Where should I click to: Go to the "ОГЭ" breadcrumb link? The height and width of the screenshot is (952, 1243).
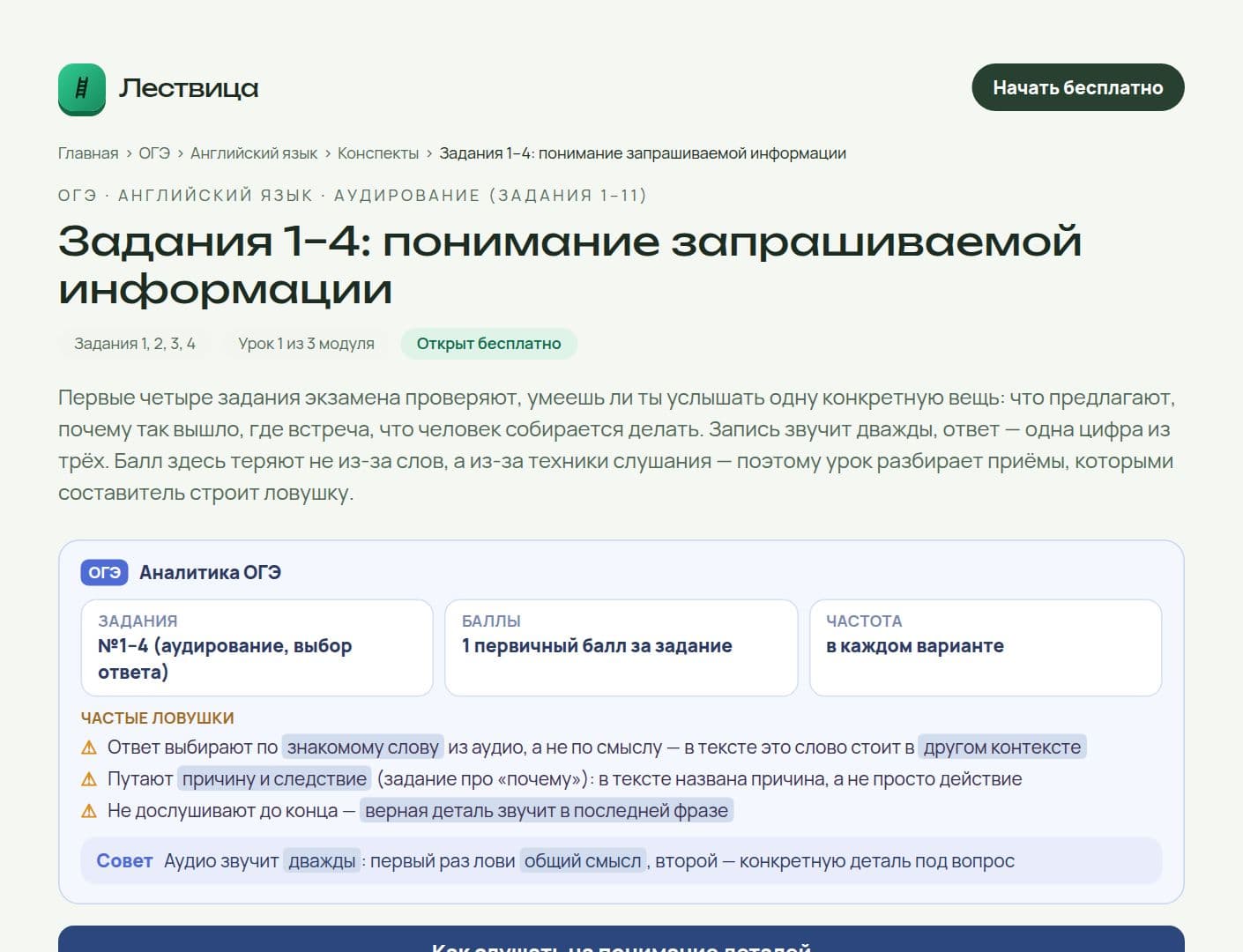coord(154,153)
